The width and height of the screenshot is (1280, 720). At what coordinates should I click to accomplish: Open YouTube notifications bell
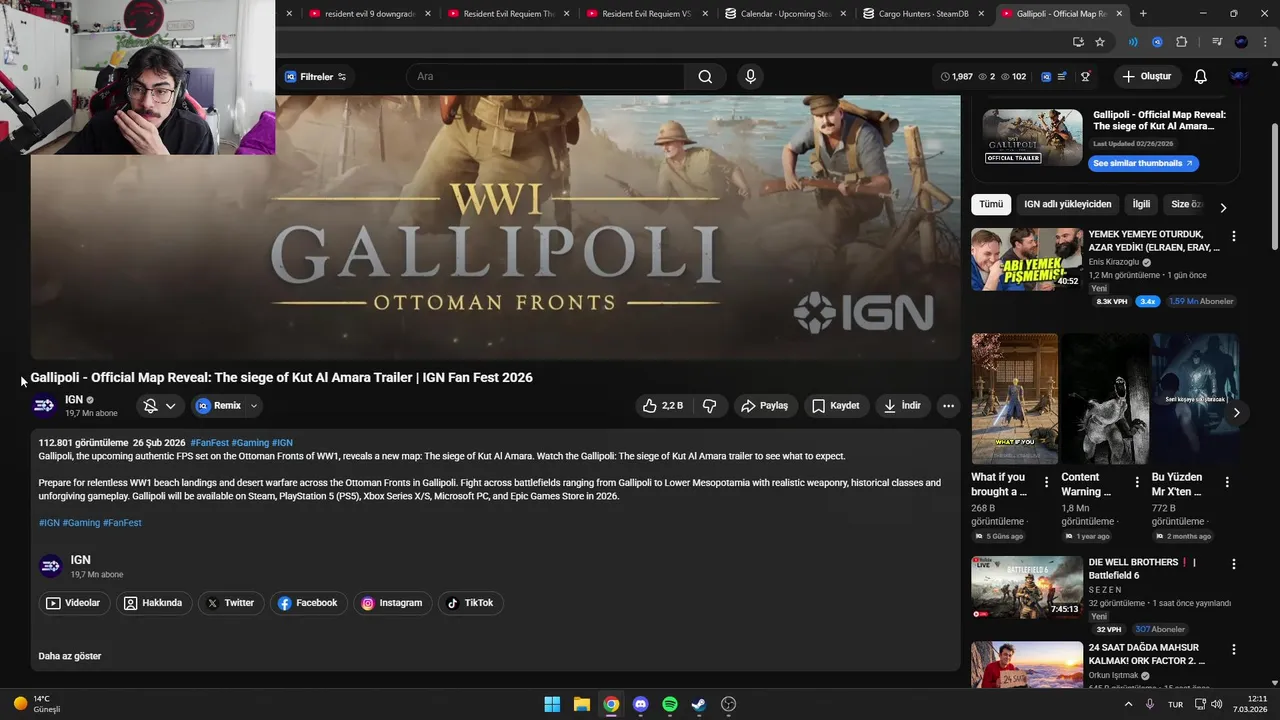(x=1201, y=77)
